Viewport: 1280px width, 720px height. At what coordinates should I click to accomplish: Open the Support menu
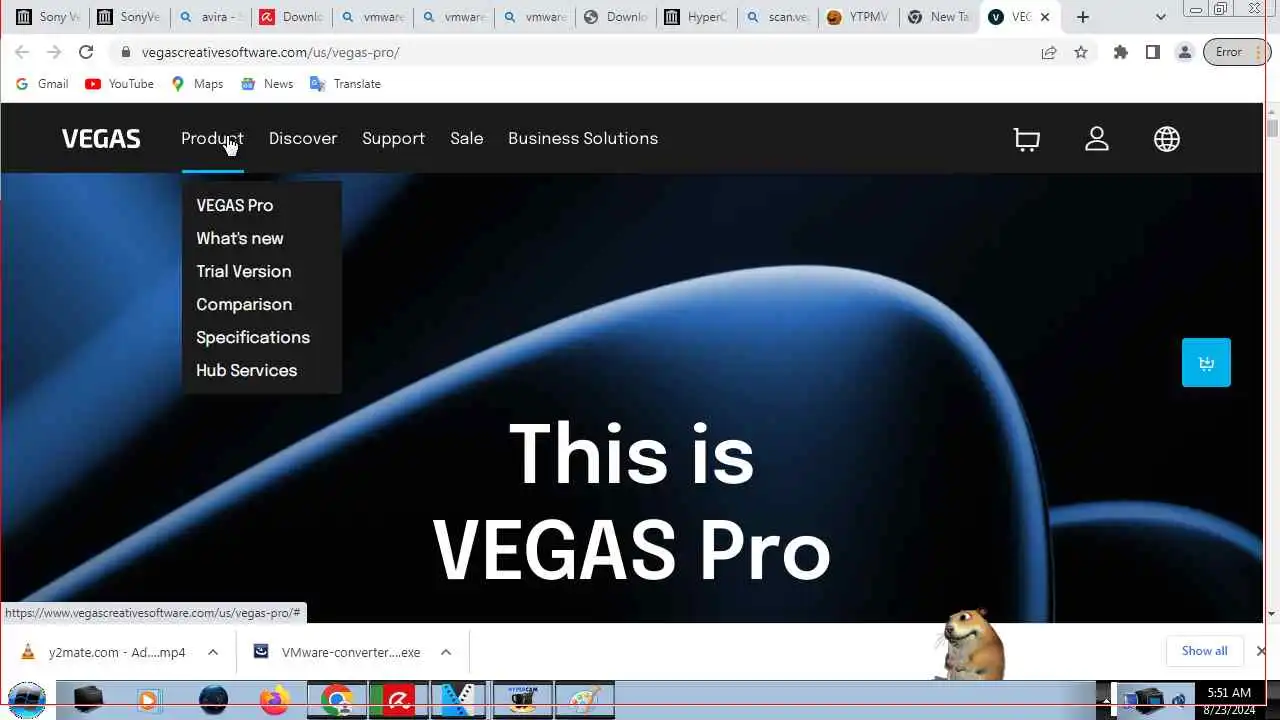(x=393, y=138)
